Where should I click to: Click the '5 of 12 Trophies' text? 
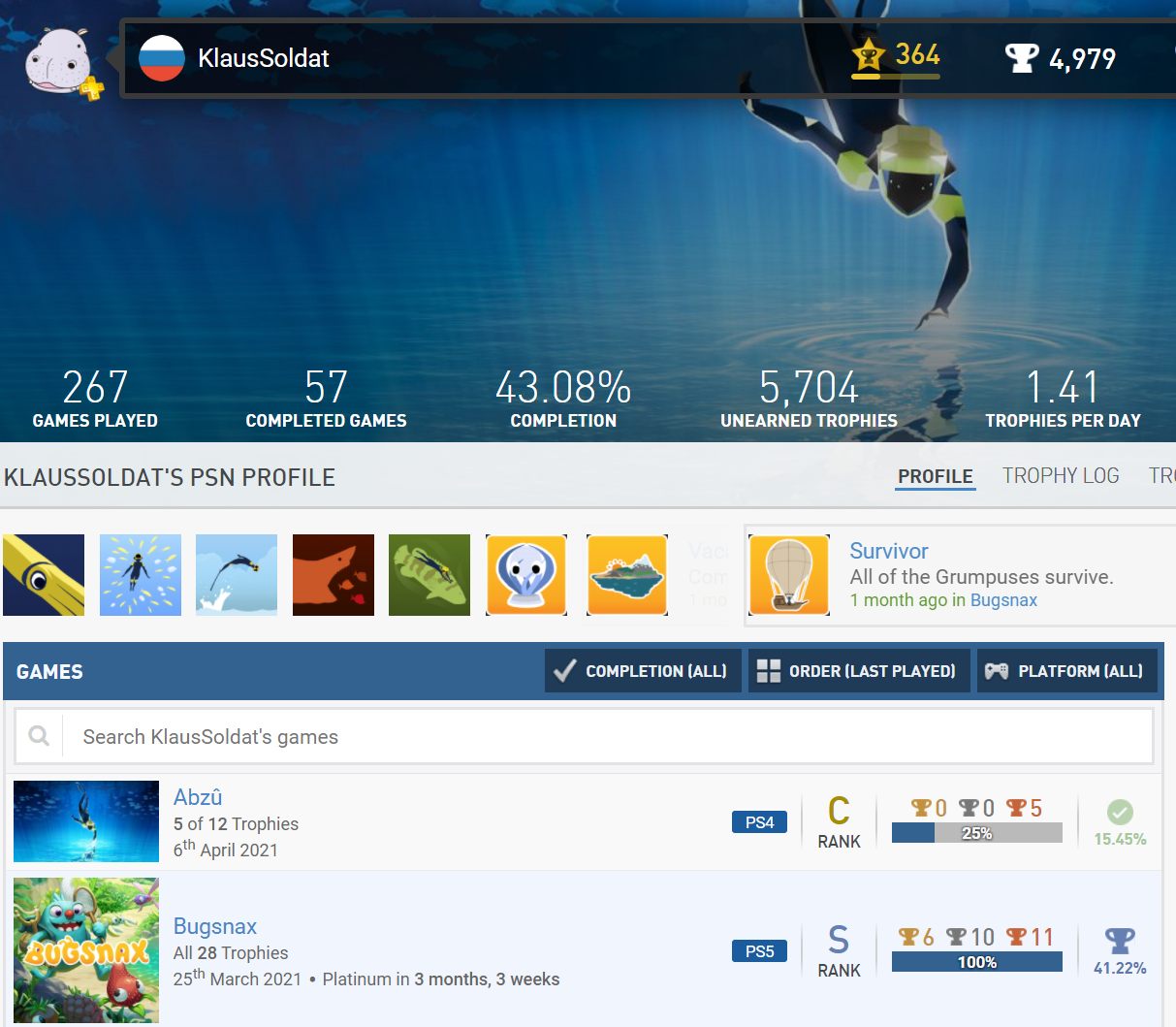(x=236, y=824)
